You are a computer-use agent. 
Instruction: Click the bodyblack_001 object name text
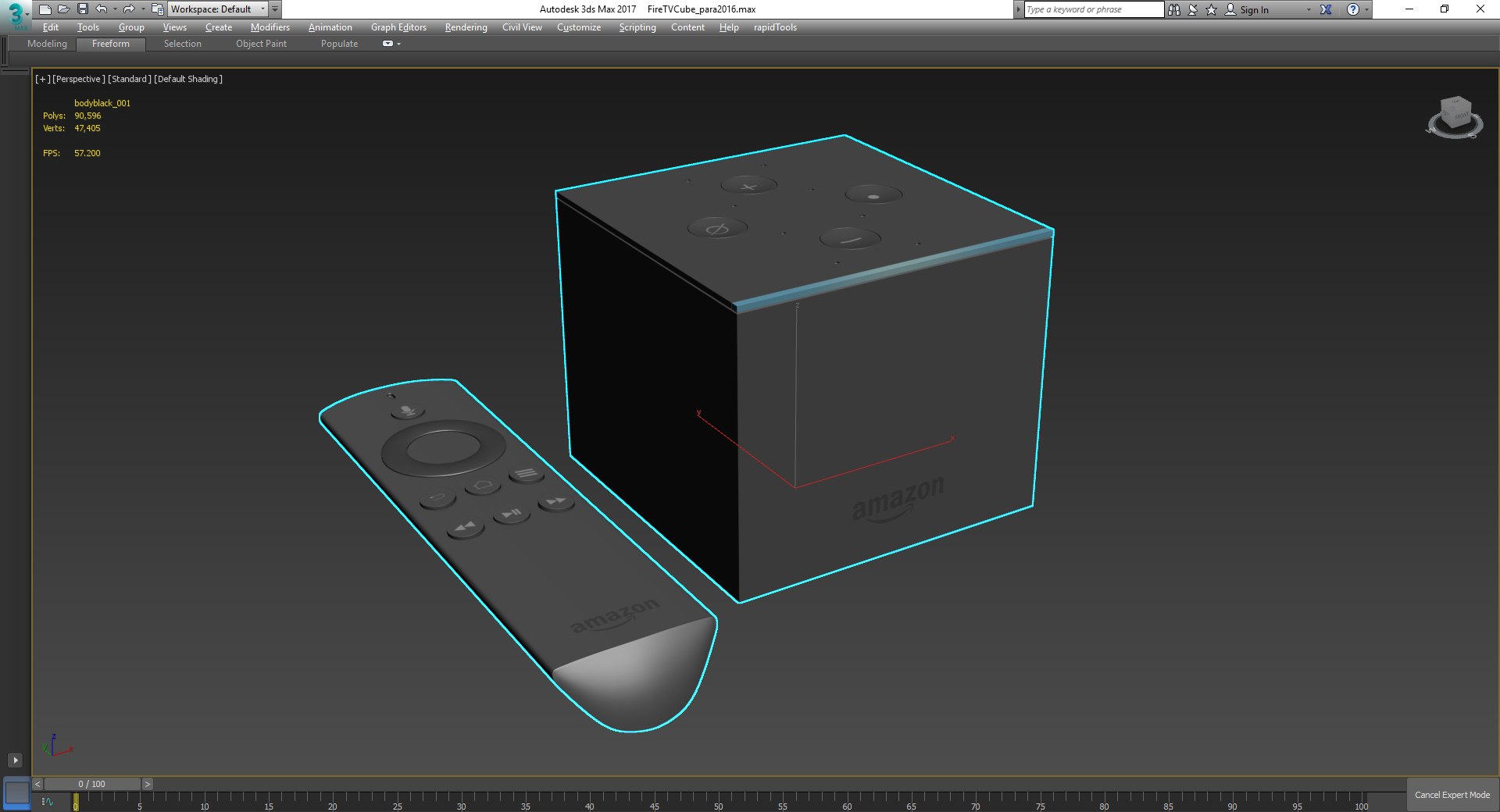tap(102, 103)
